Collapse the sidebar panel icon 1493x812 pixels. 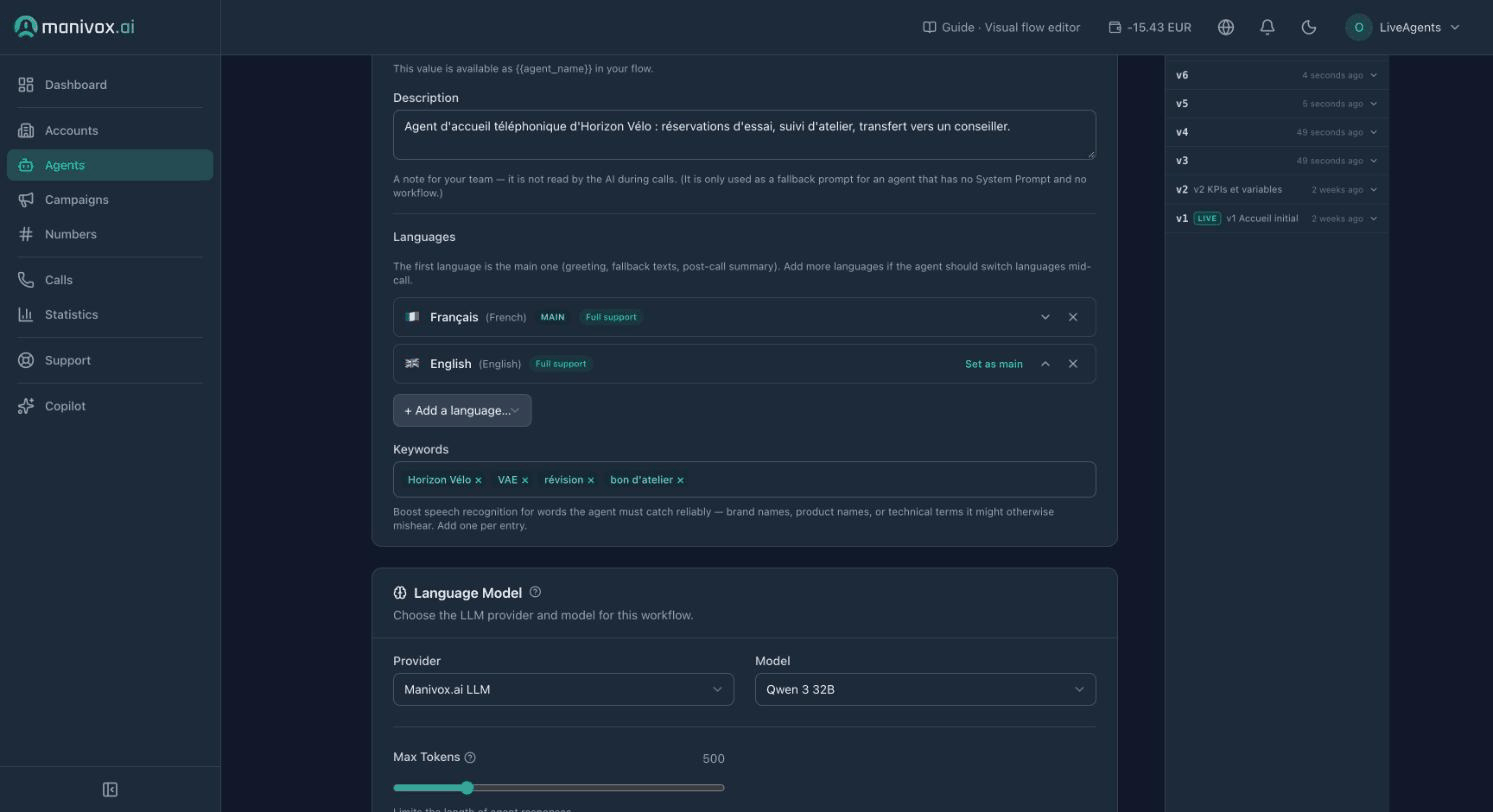point(110,790)
